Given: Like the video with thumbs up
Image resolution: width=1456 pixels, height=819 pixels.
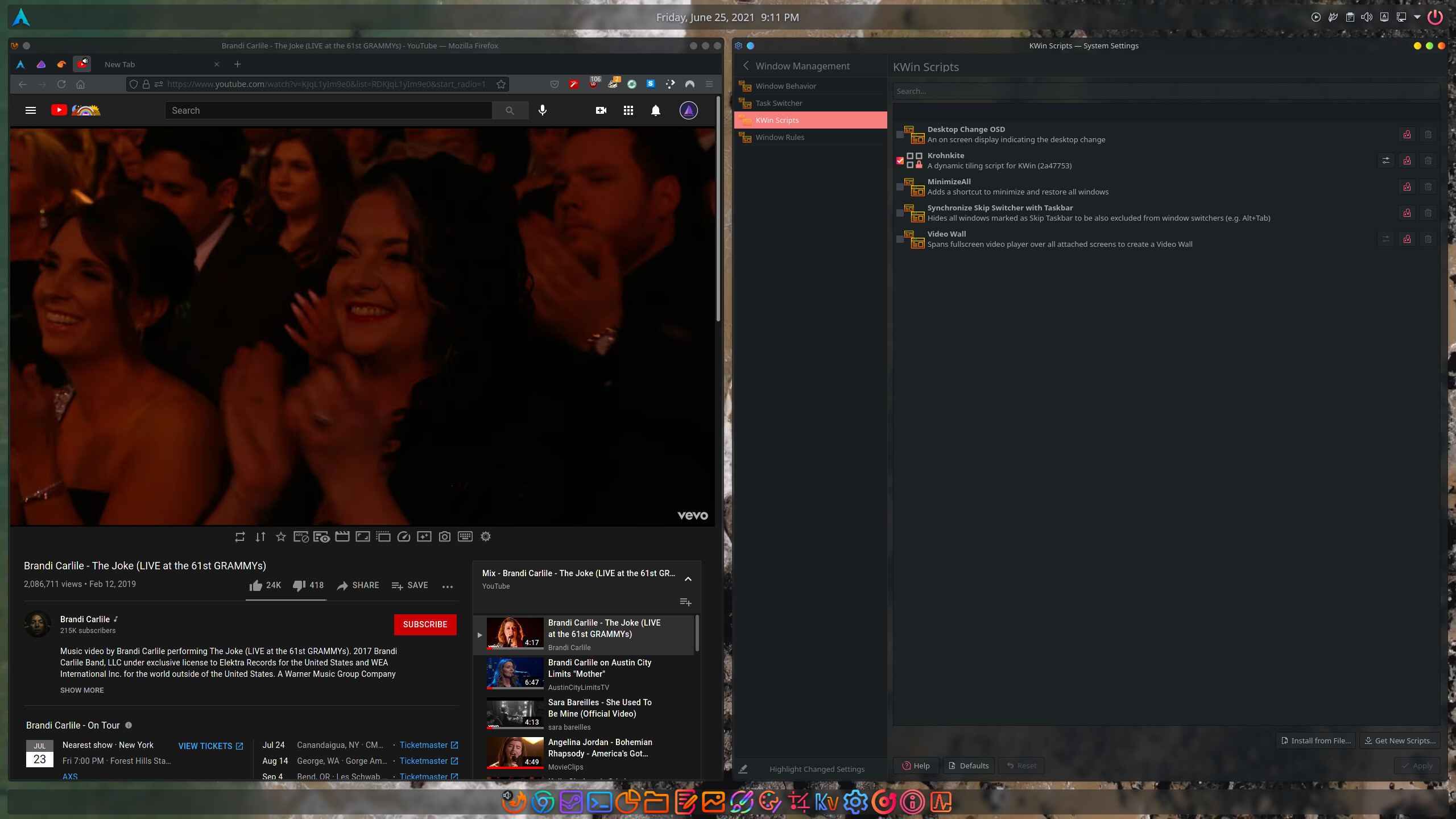Looking at the screenshot, I should point(265,585).
